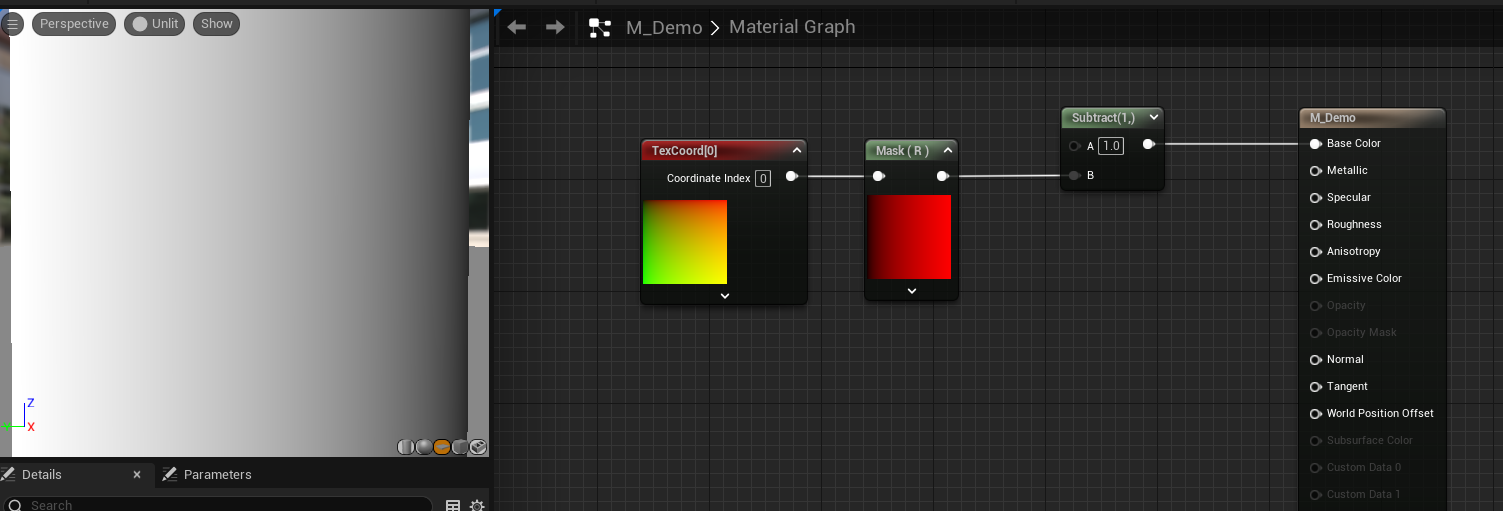The width and height of the screenshot is (1503, 511).
Task: Navigate forward with the right arrow
Action: pos(555,27)
